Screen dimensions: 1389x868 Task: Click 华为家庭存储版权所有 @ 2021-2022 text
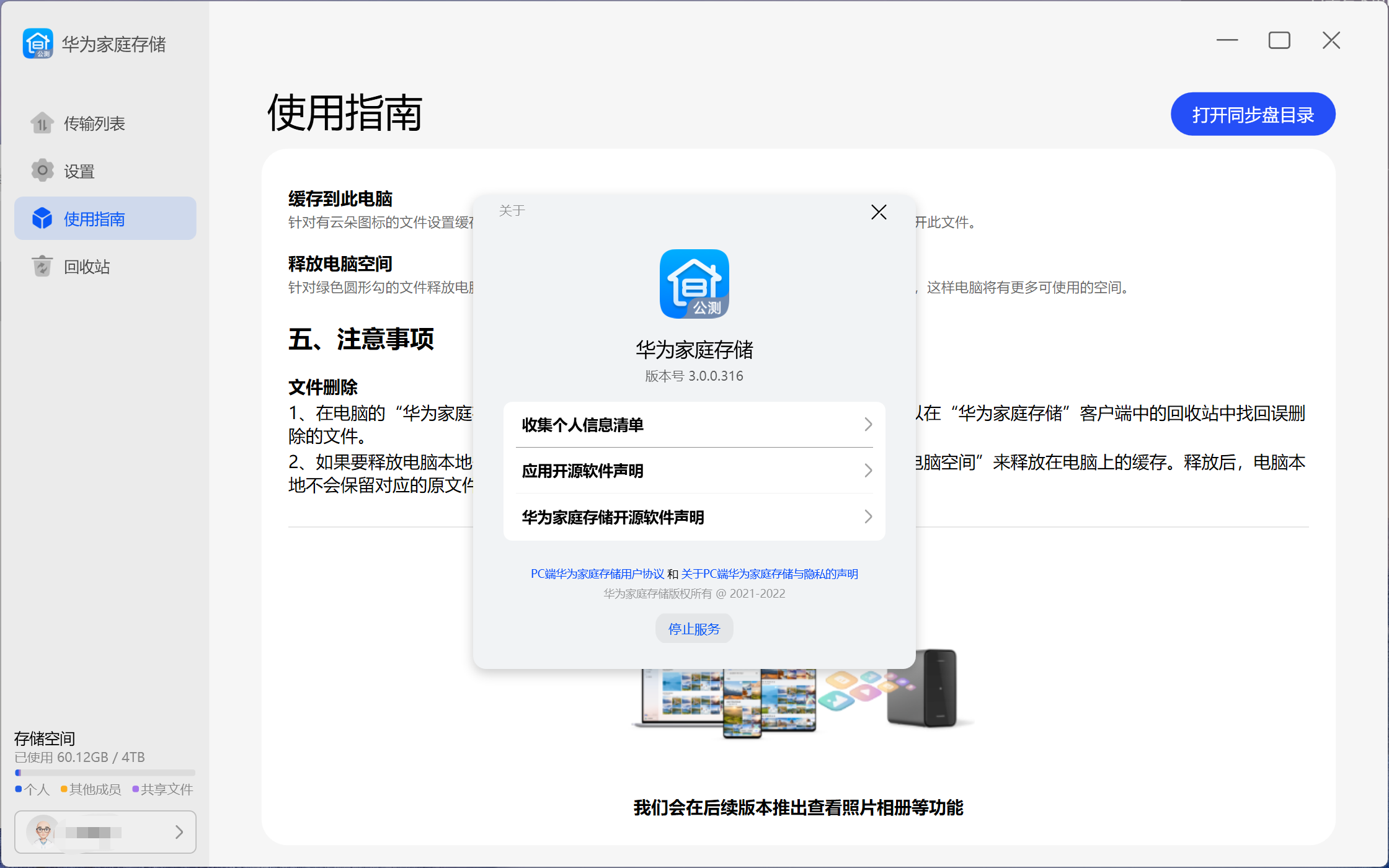tap(694, 594)
